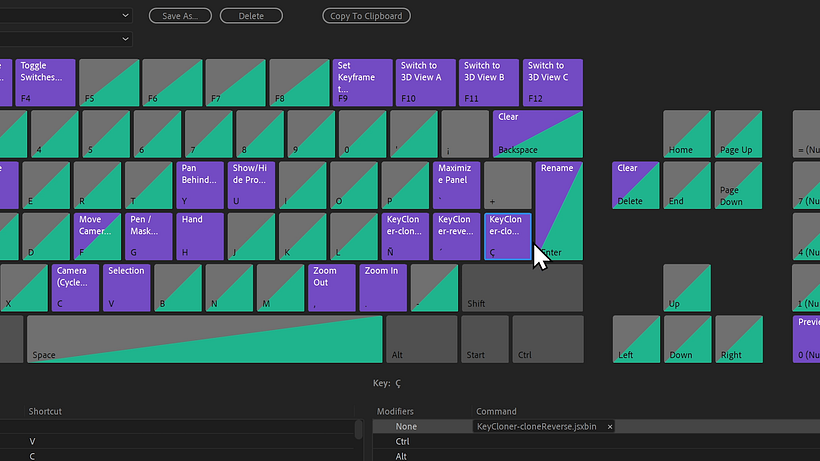Select the B key
The image size is (820, 461).
[178, 287]
